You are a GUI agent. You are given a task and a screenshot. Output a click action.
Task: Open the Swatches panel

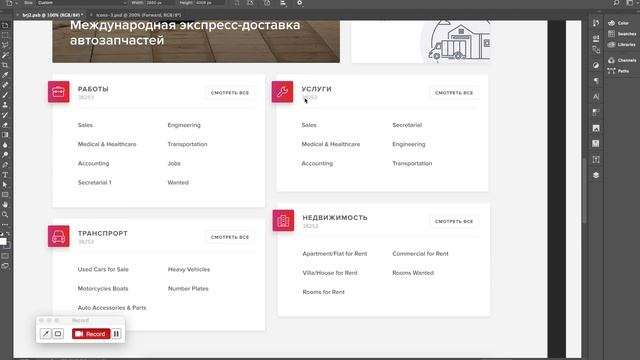(x=622, y=34)
